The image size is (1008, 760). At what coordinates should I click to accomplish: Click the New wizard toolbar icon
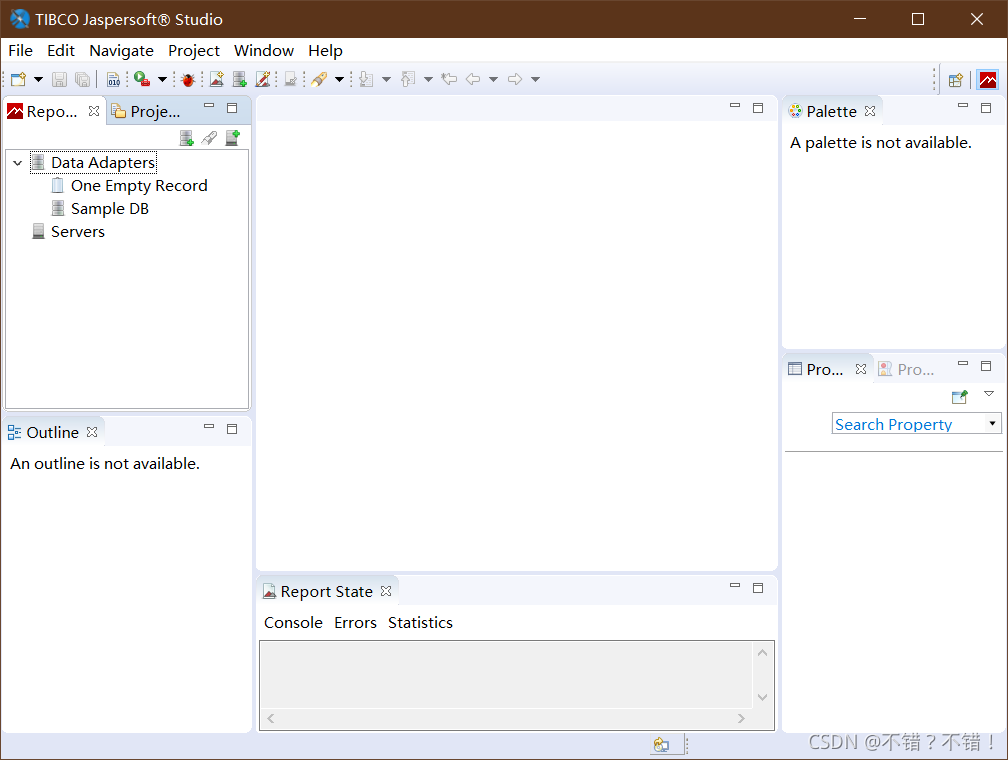19,79
